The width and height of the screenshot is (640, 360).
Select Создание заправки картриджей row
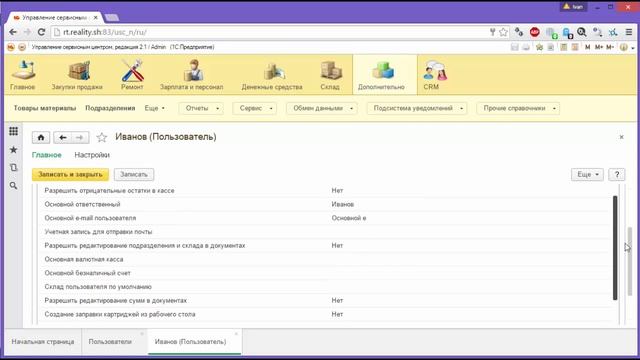[x=328, y=314]
